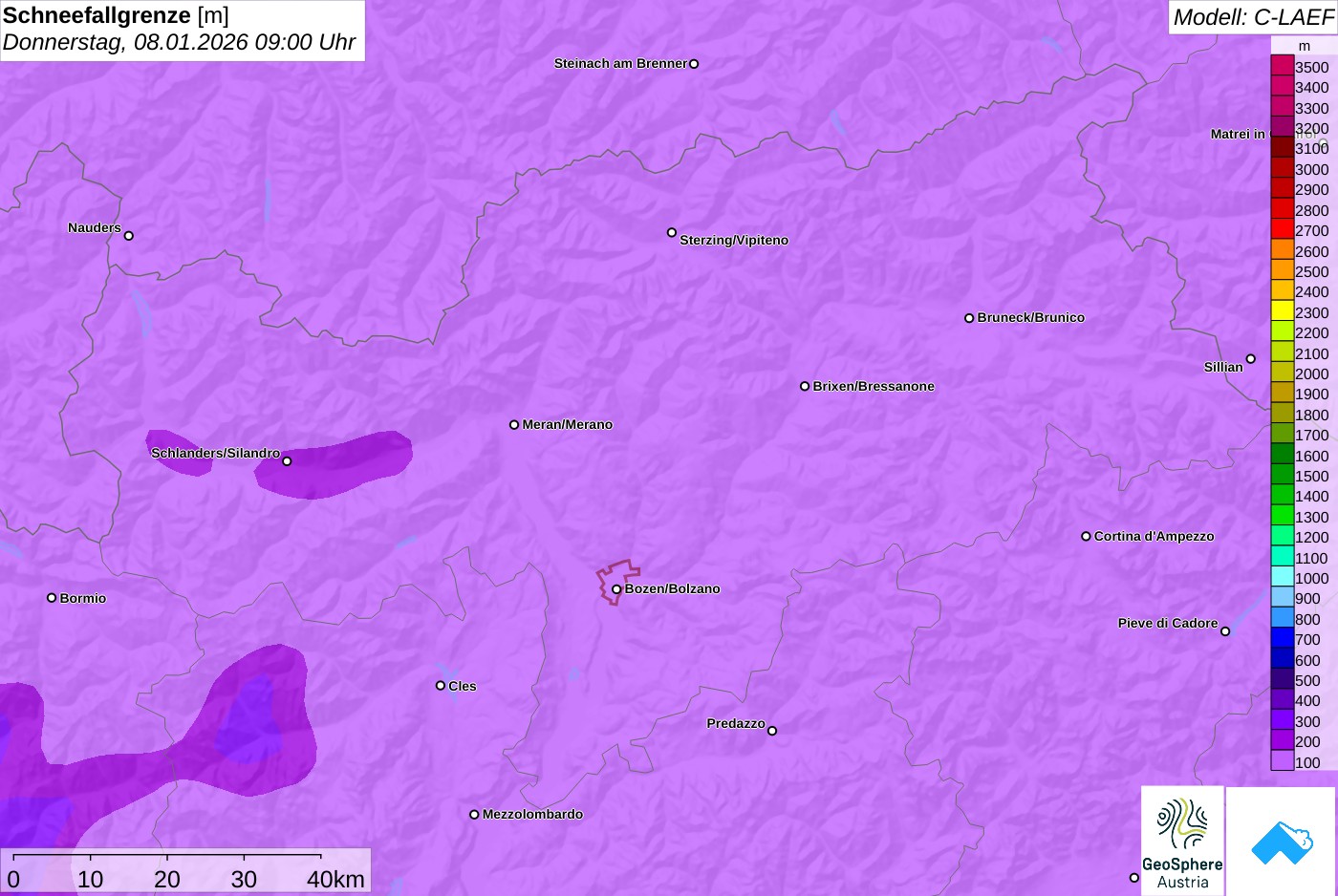Click the Pieve di Cadore marker
Screen dimensions: 1338x896
click(x=1225, y=631)
